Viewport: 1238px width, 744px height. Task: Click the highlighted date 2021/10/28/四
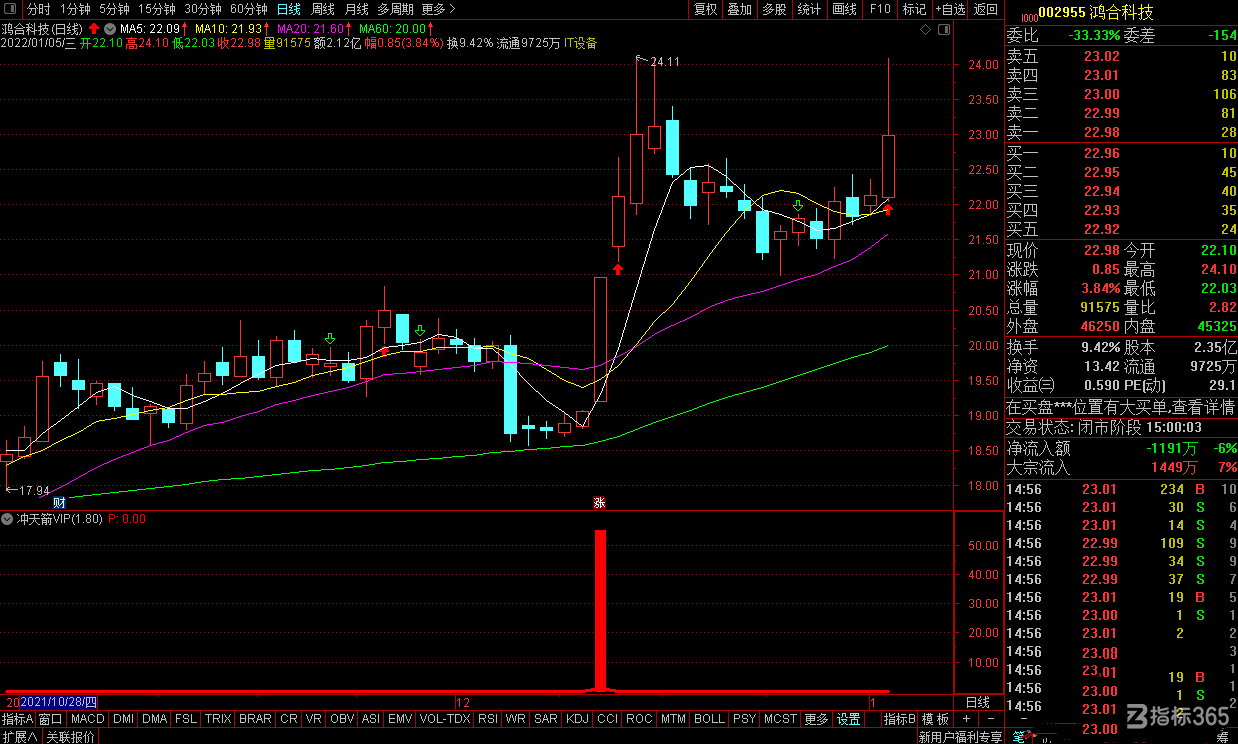tap(58, 702)
